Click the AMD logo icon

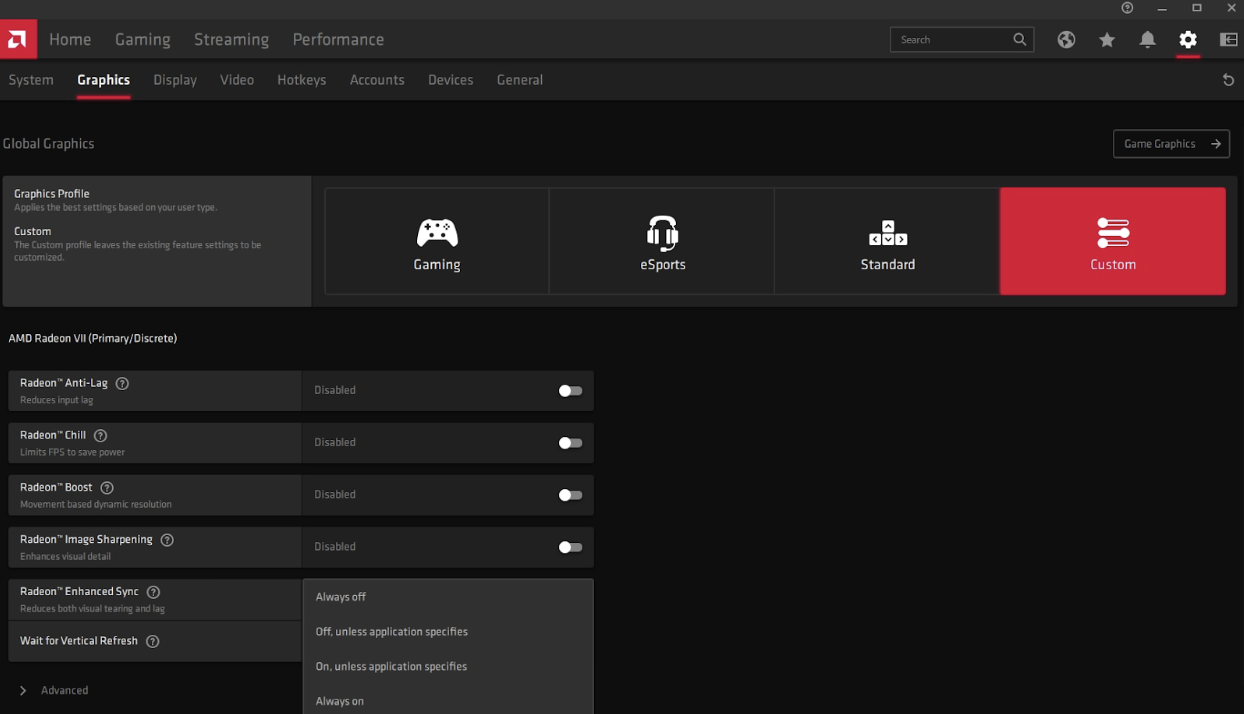(18, 40)
